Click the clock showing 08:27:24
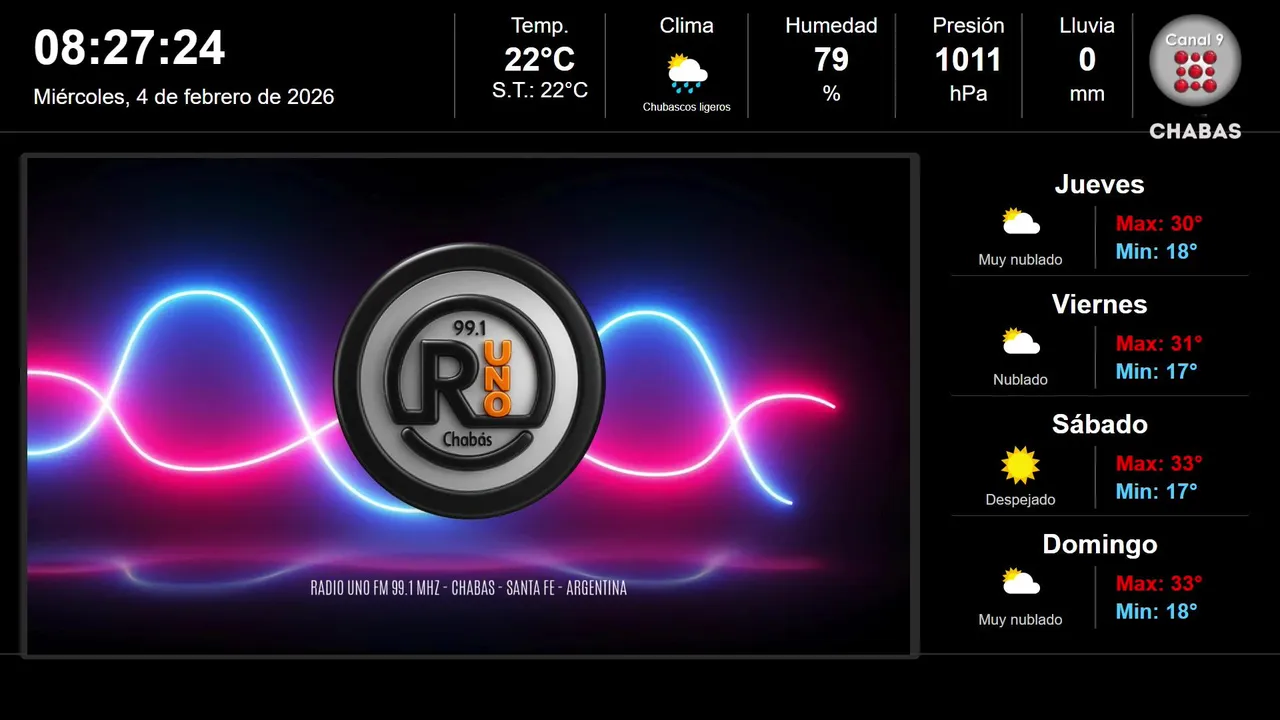Screen dimensions: 1280x720 [130, 48]
